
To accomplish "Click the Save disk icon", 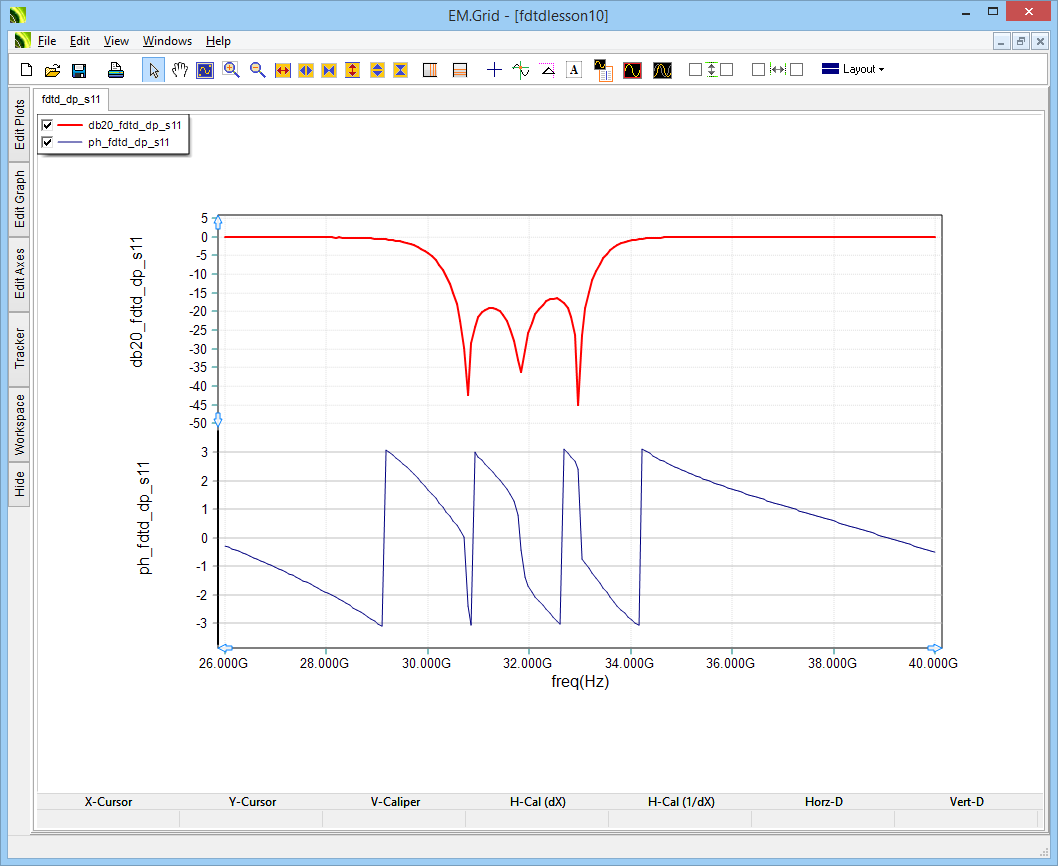I will (x=79, y=70).
